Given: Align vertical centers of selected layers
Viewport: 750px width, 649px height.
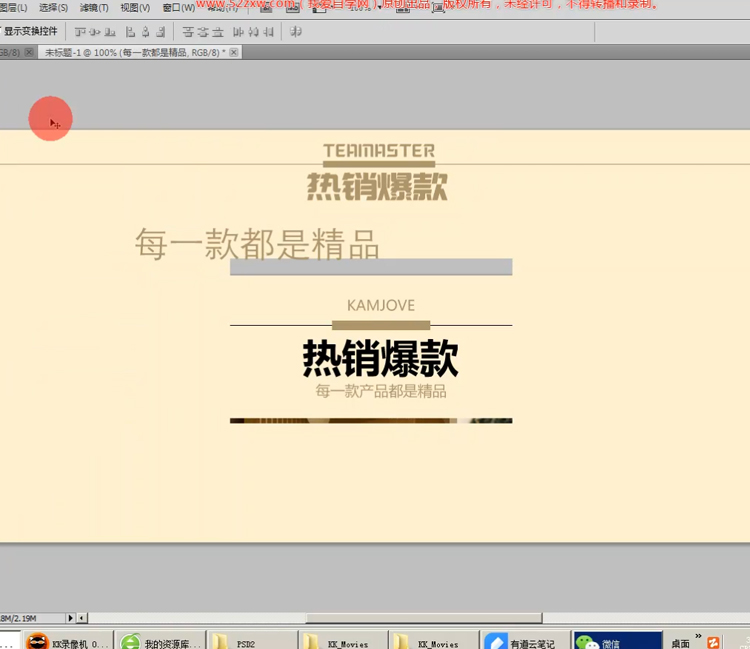Looking at the screenshot, I should [95, 32].
